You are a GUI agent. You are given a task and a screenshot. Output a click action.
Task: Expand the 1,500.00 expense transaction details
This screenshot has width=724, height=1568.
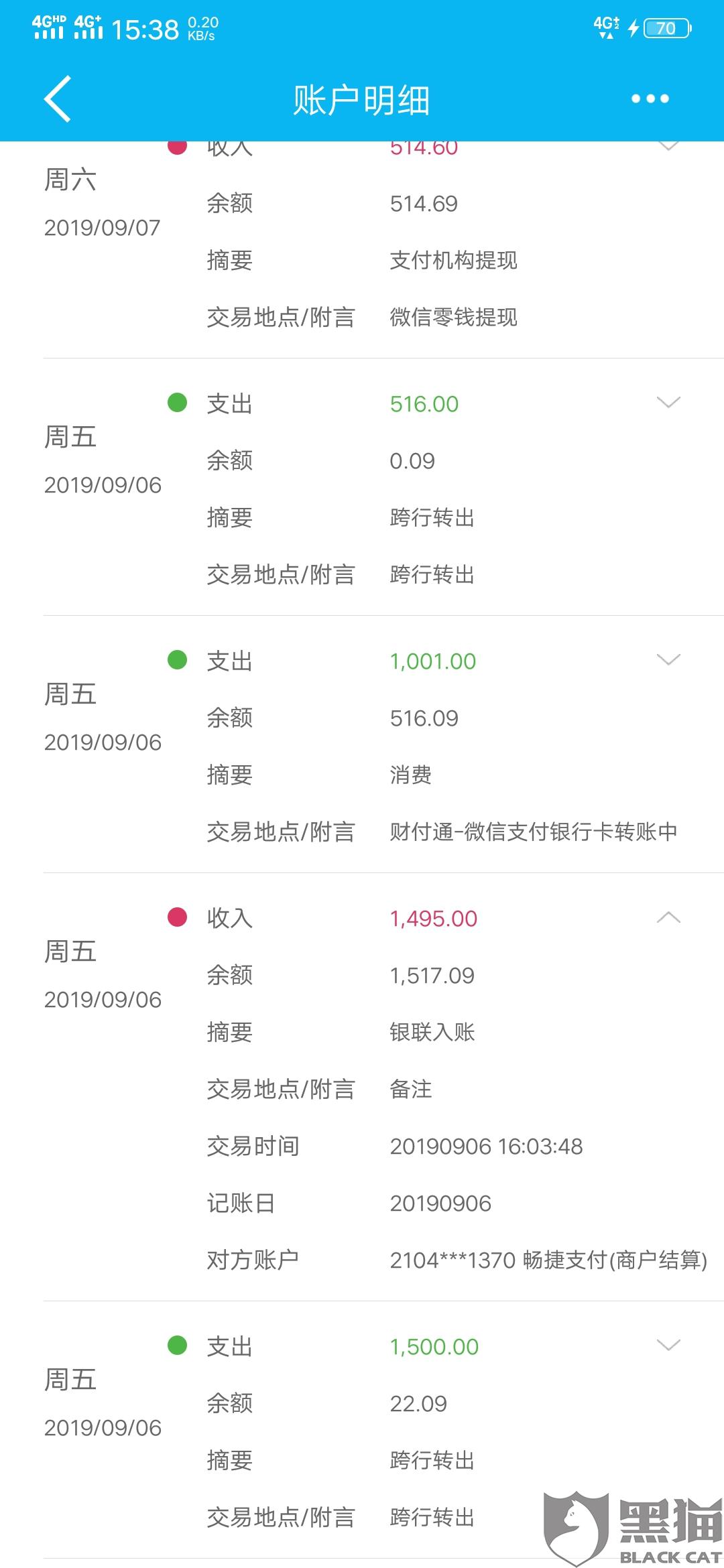(x=668, y=1346)
